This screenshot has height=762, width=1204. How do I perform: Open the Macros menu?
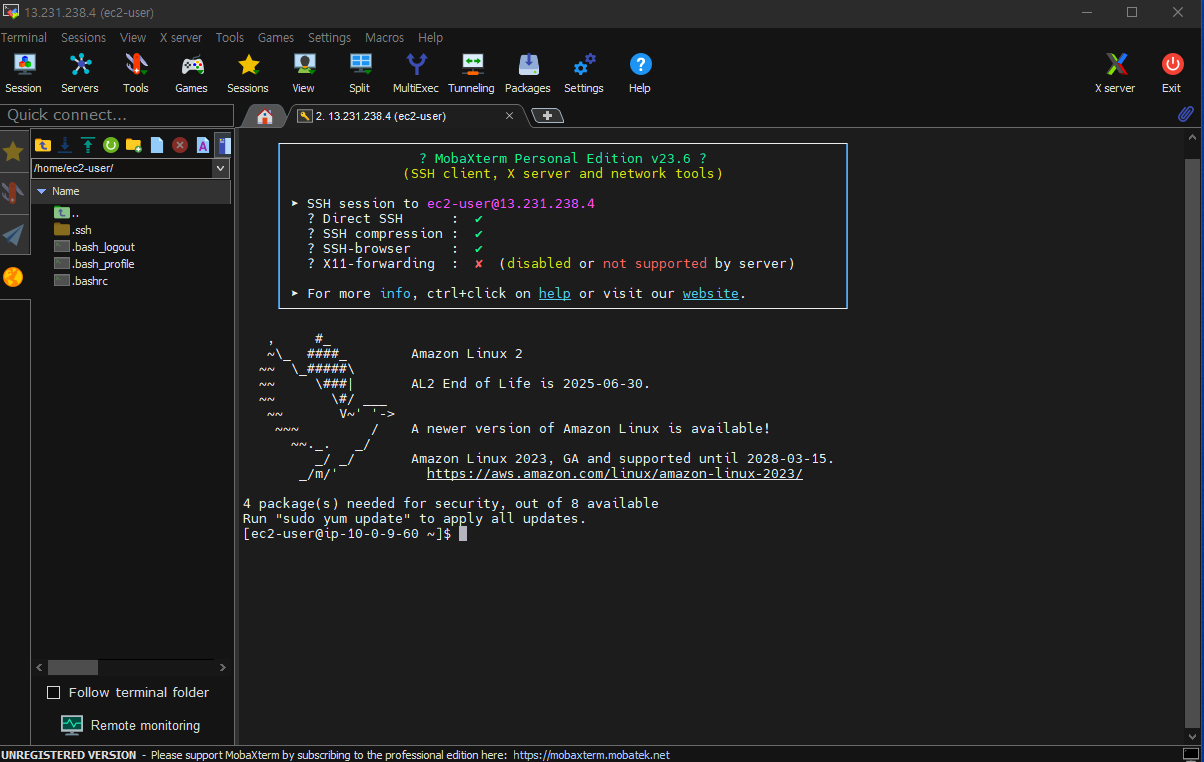384,37
